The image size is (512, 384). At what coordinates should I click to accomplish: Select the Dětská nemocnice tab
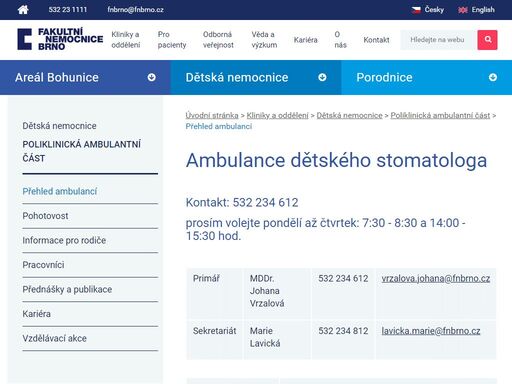click(x=256, y=77)
